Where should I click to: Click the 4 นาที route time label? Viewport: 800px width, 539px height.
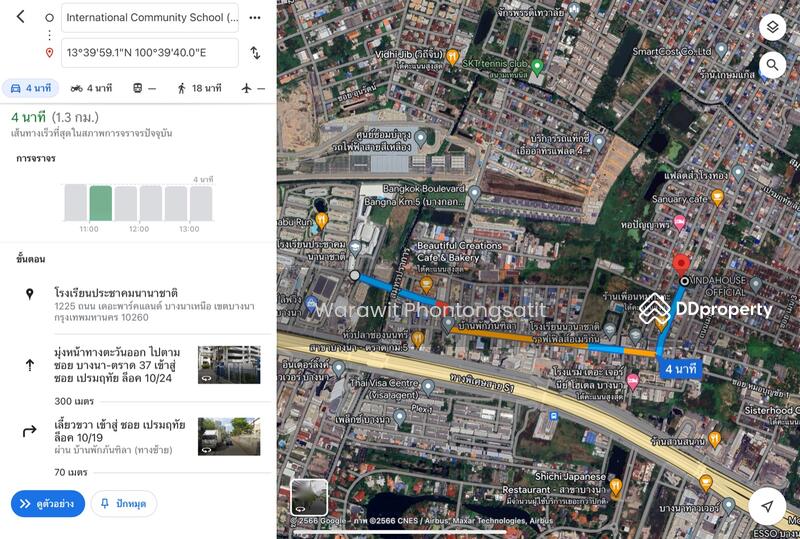click(x=681, y=369)
